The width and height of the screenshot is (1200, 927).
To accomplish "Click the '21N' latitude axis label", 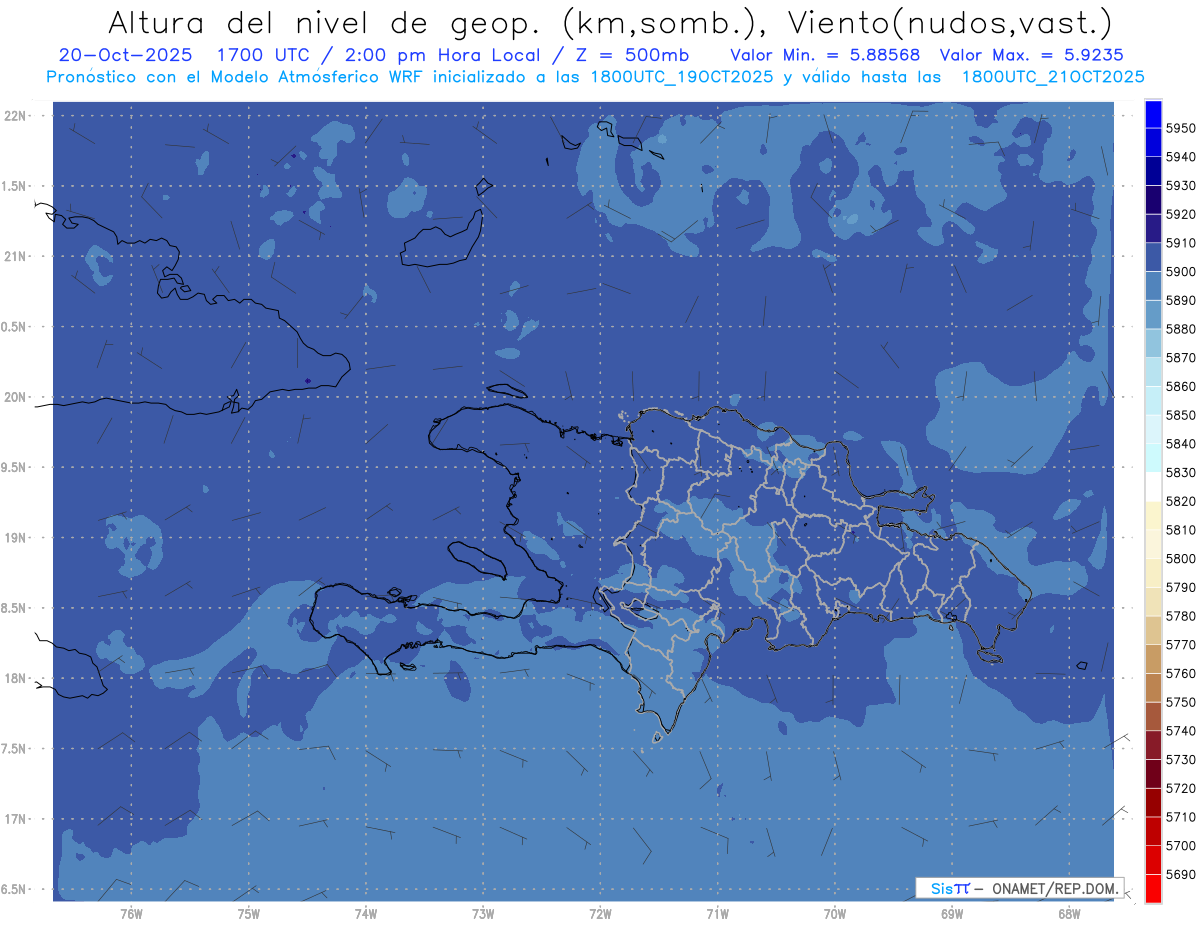I will (16, 257).
